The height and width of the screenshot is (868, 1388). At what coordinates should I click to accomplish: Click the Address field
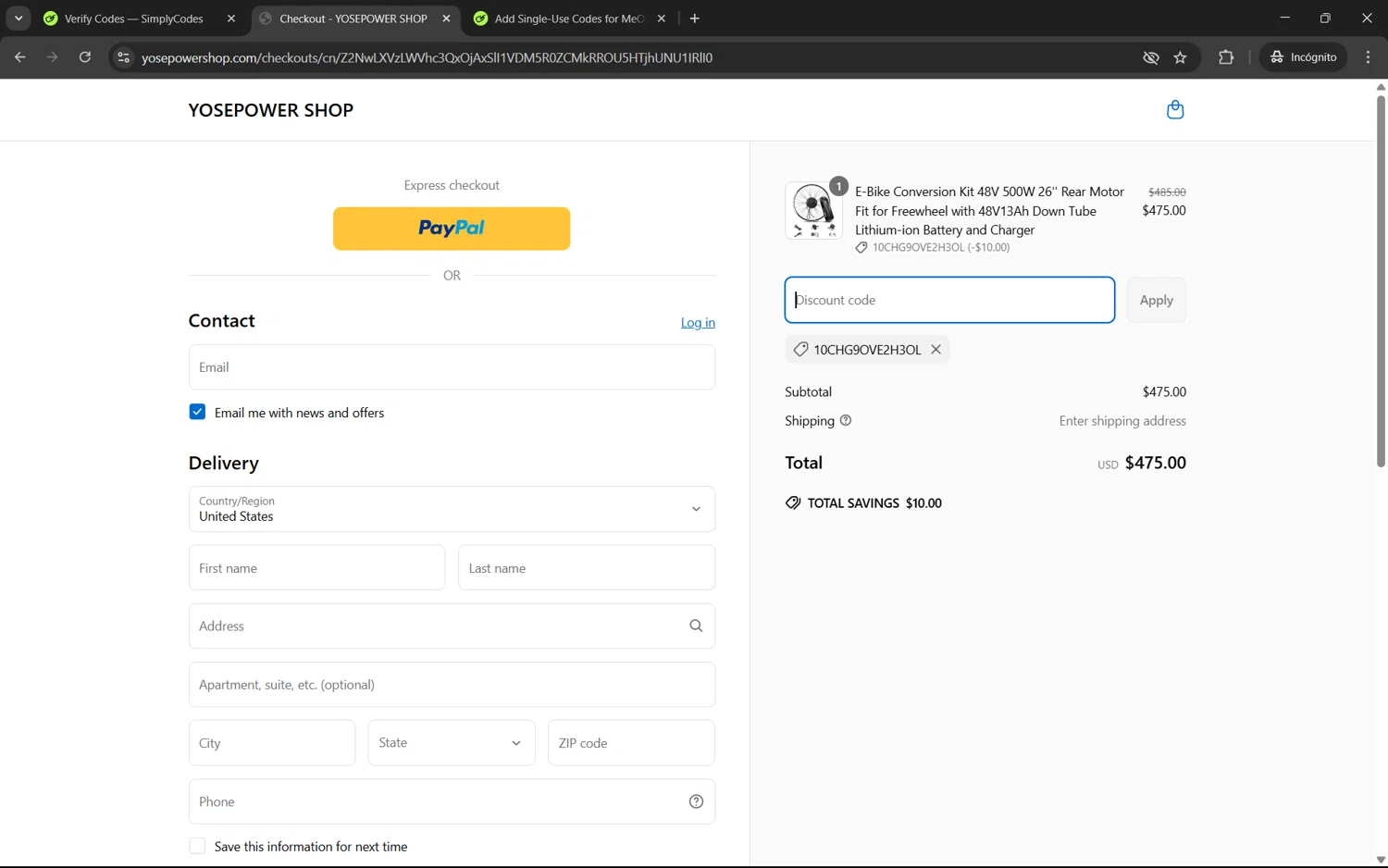click(452, 626)
